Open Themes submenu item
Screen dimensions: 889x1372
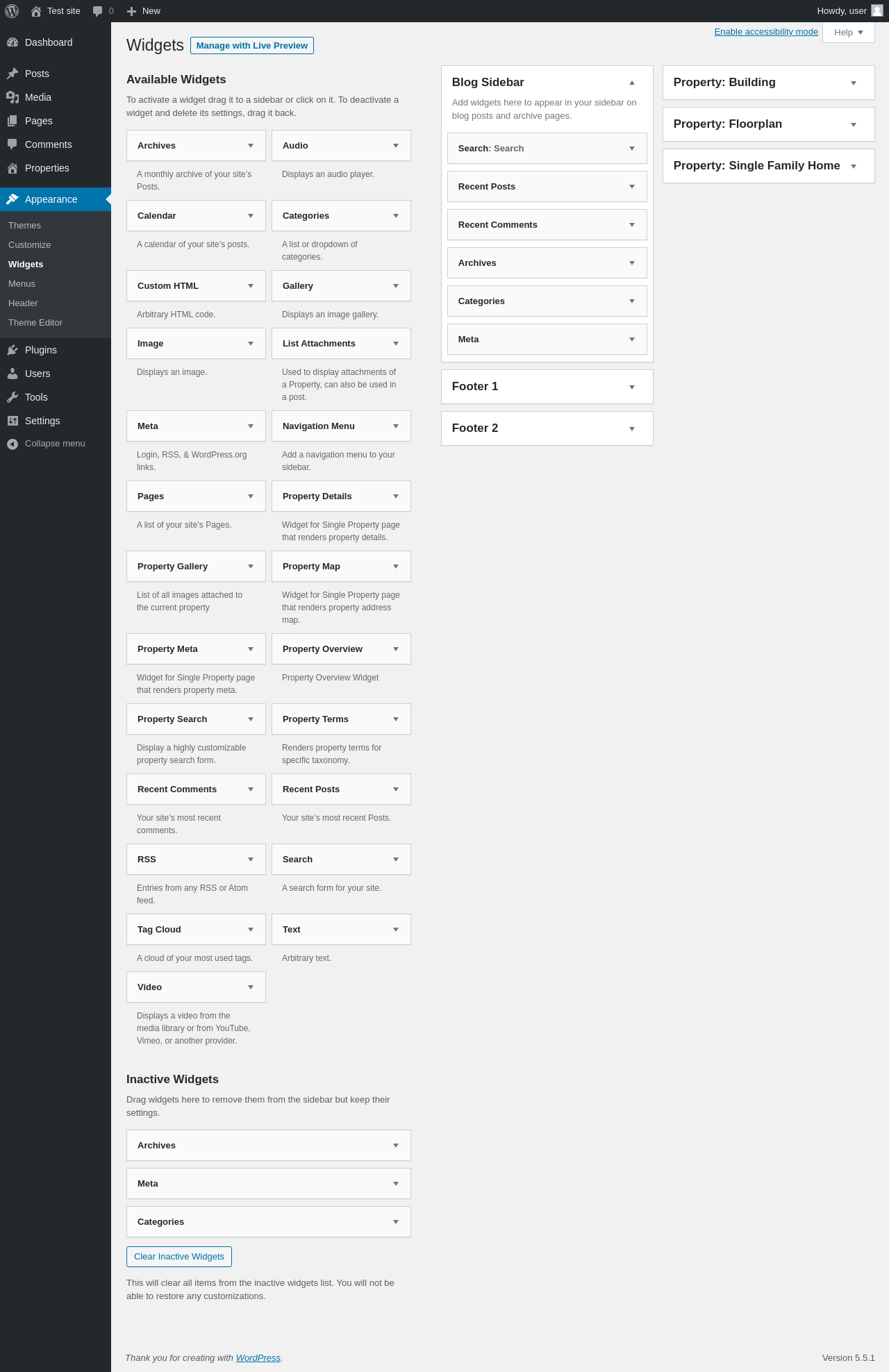pos(24,226)
